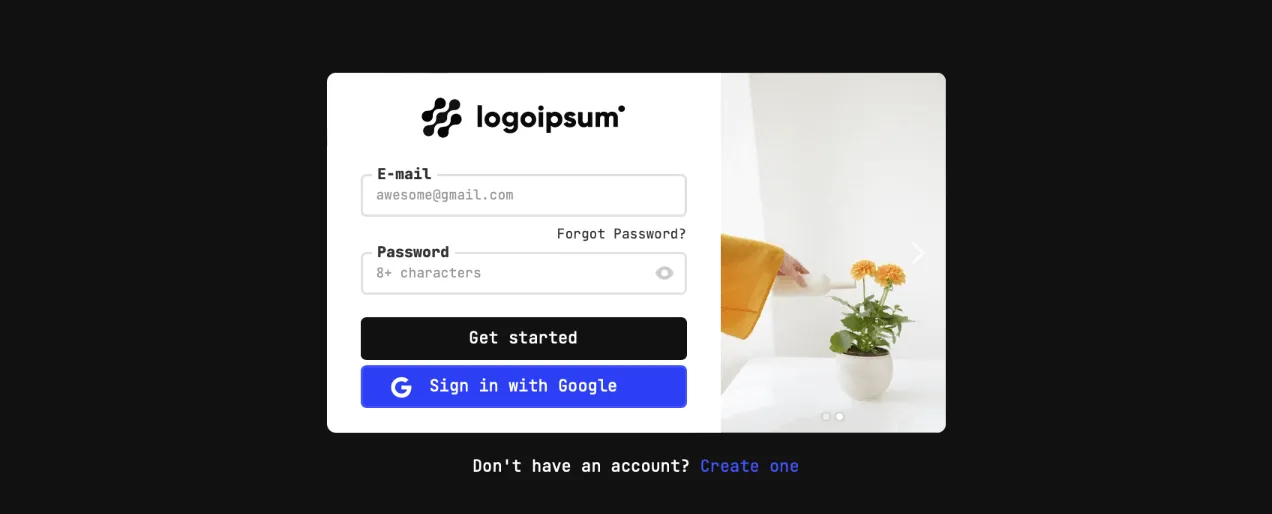
Task: Click the Sign in with Google button
Action: click(x=523, y=386)
